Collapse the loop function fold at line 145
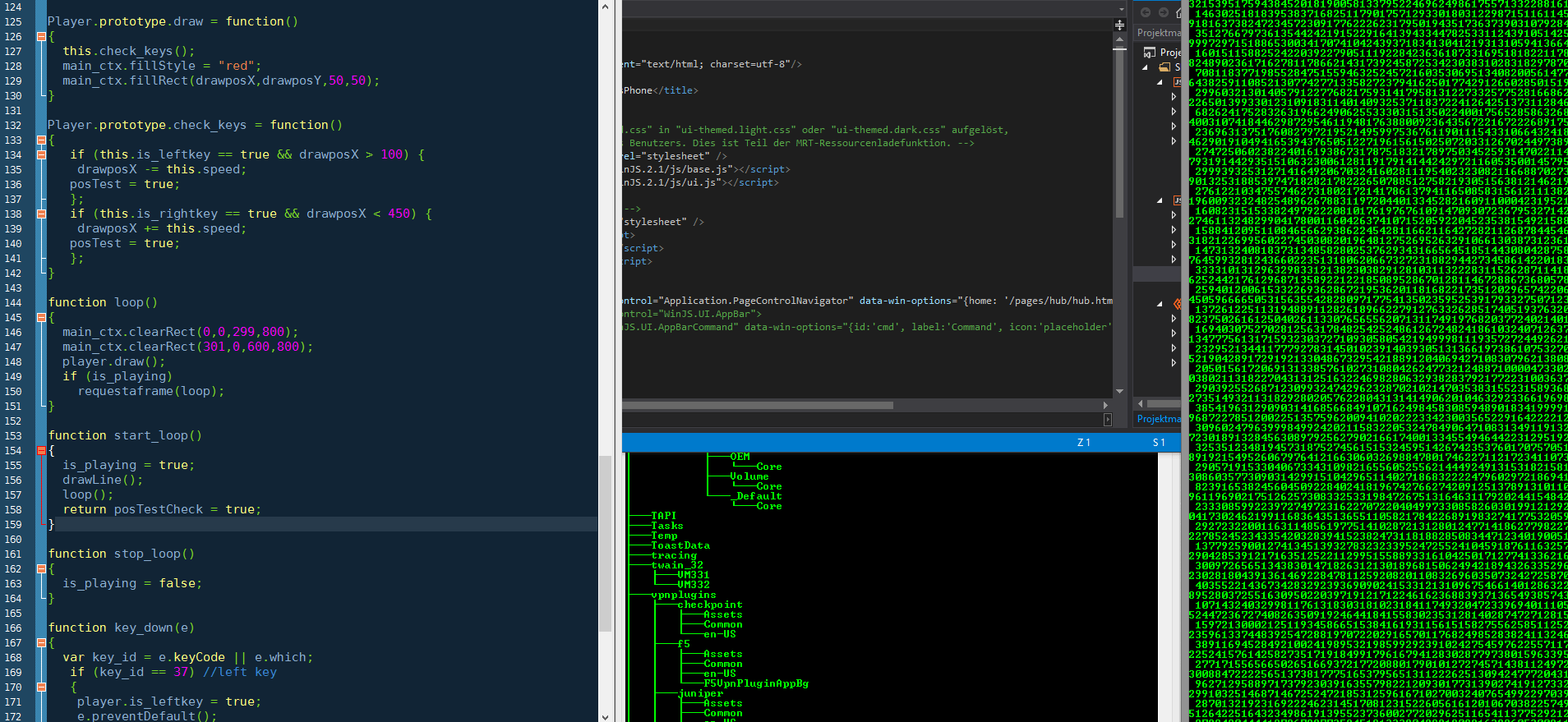1568x722 pixels. 41,317
